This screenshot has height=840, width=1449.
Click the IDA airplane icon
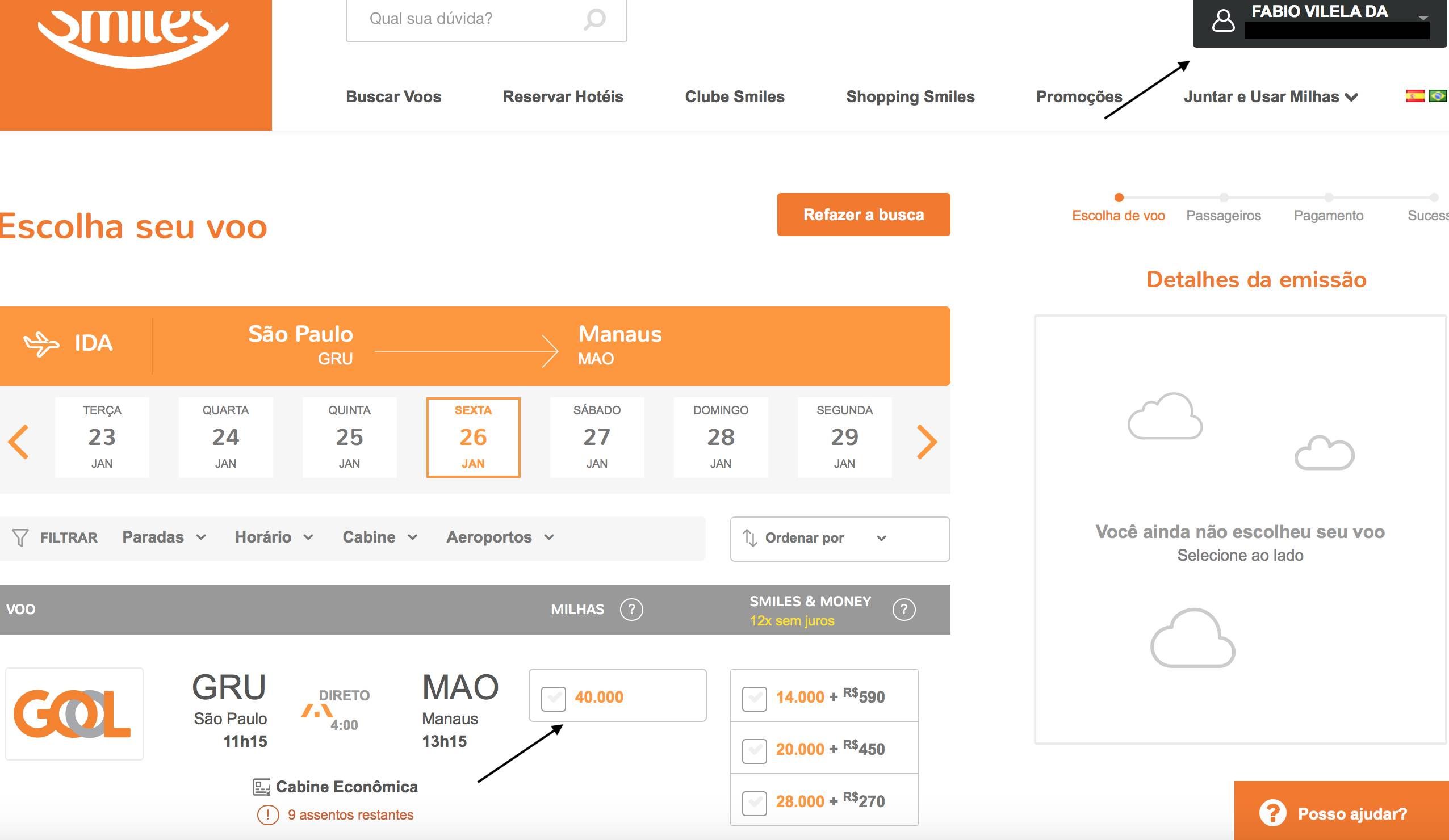[41, 343]
